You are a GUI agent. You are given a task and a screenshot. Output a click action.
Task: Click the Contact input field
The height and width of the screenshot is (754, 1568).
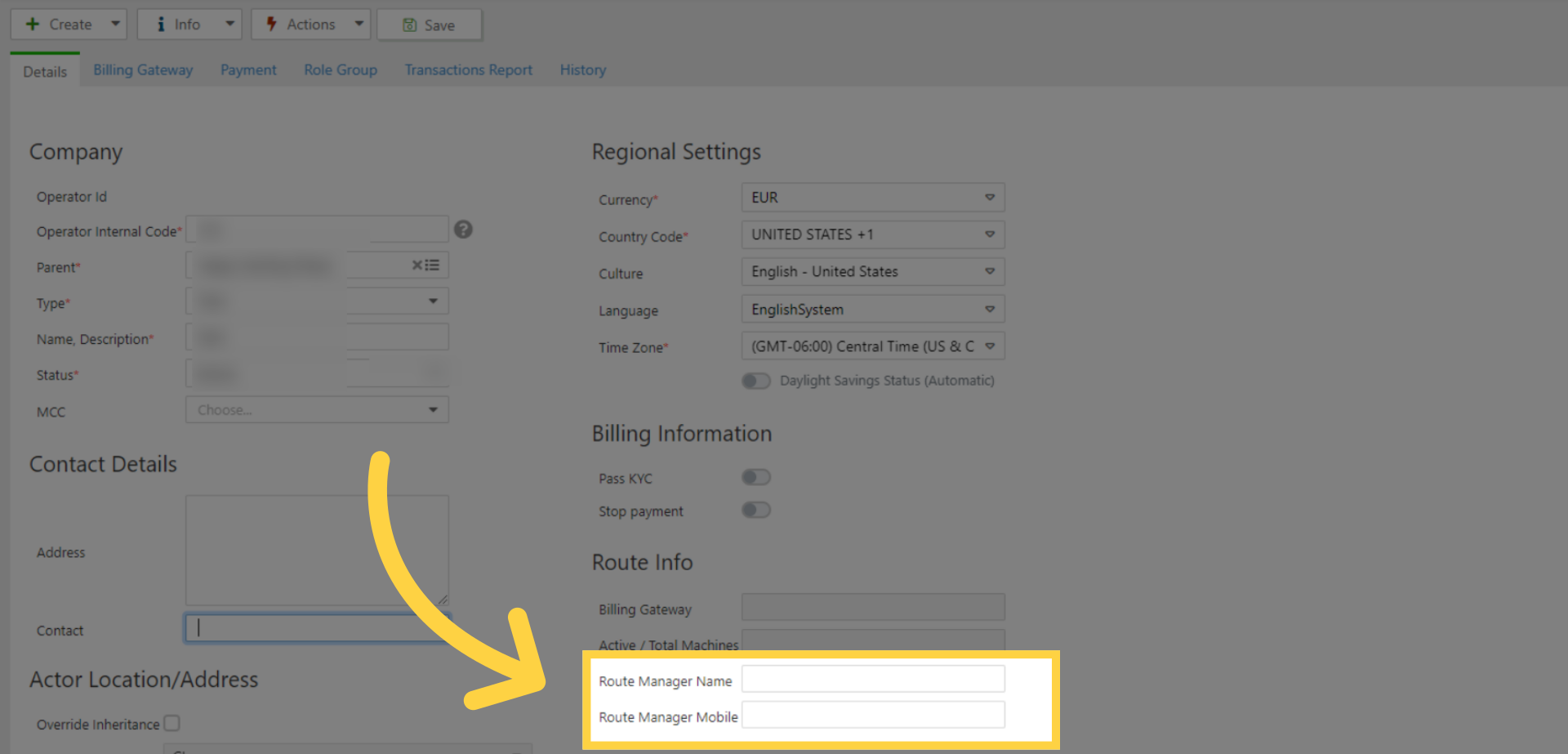[x=317, y=627]
